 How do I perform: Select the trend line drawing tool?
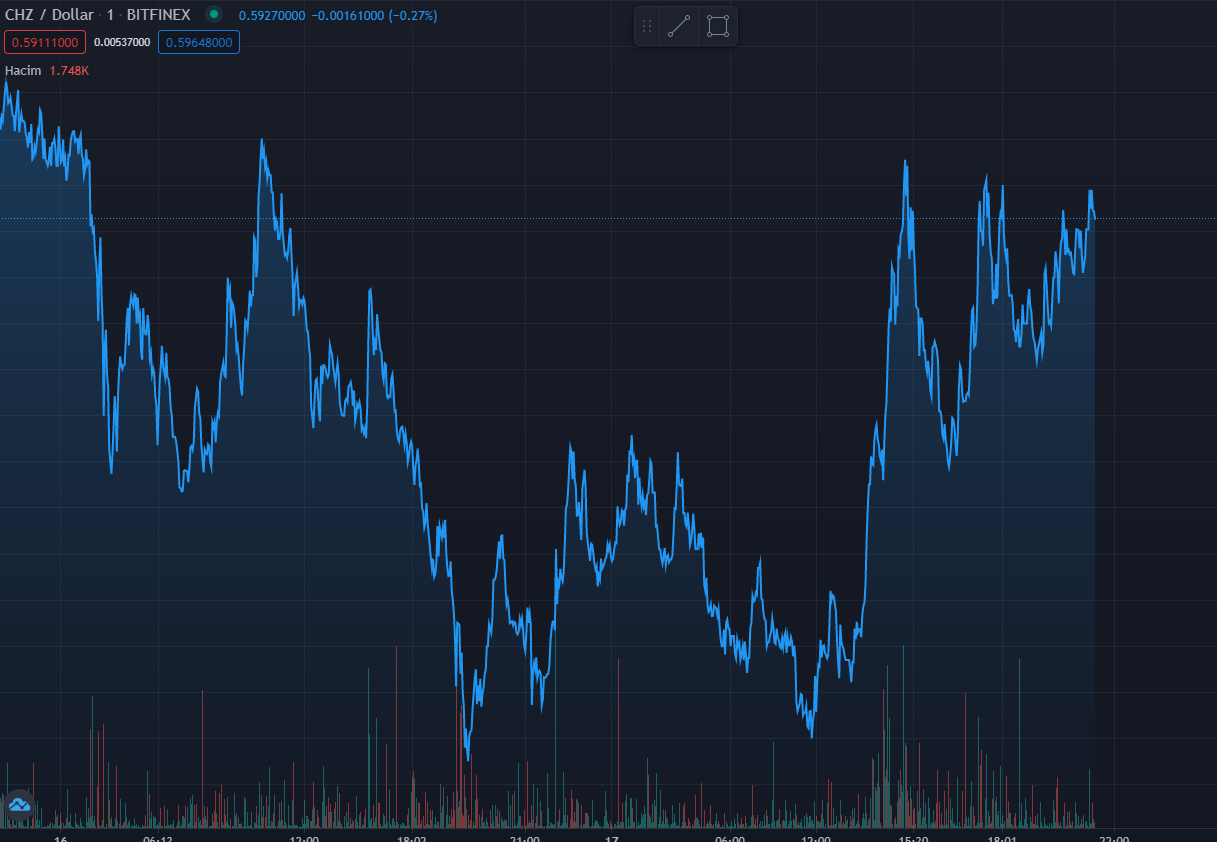coord(680,26)
